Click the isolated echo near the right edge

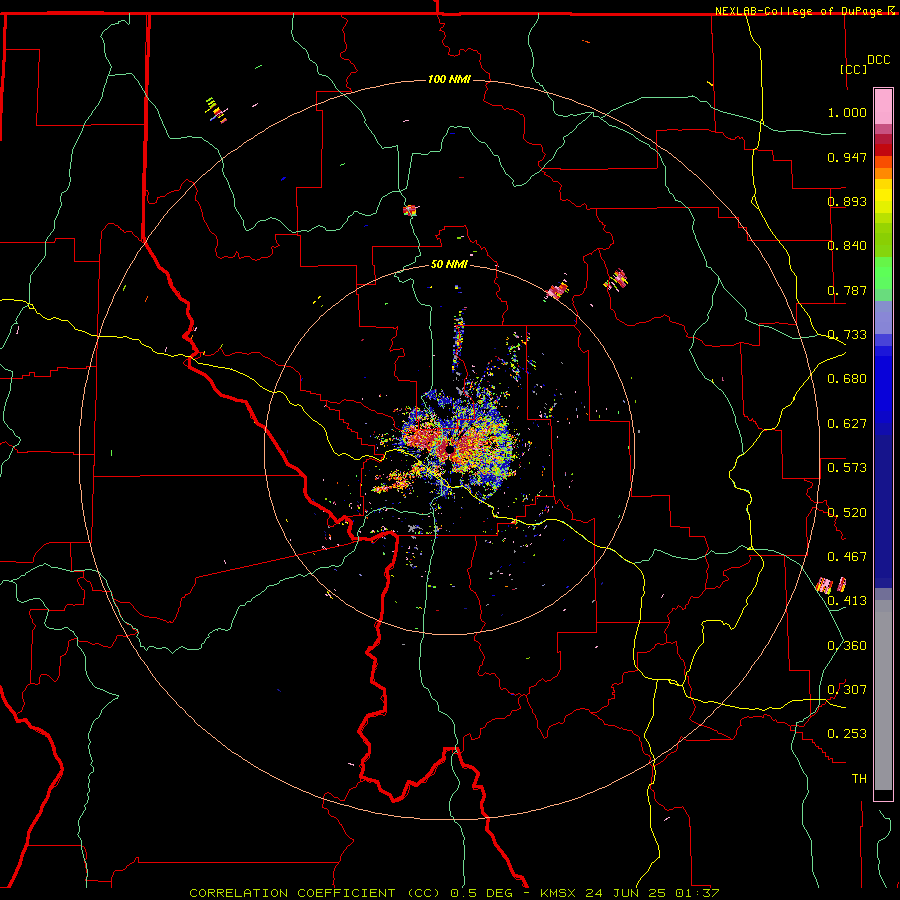[831, 585]
